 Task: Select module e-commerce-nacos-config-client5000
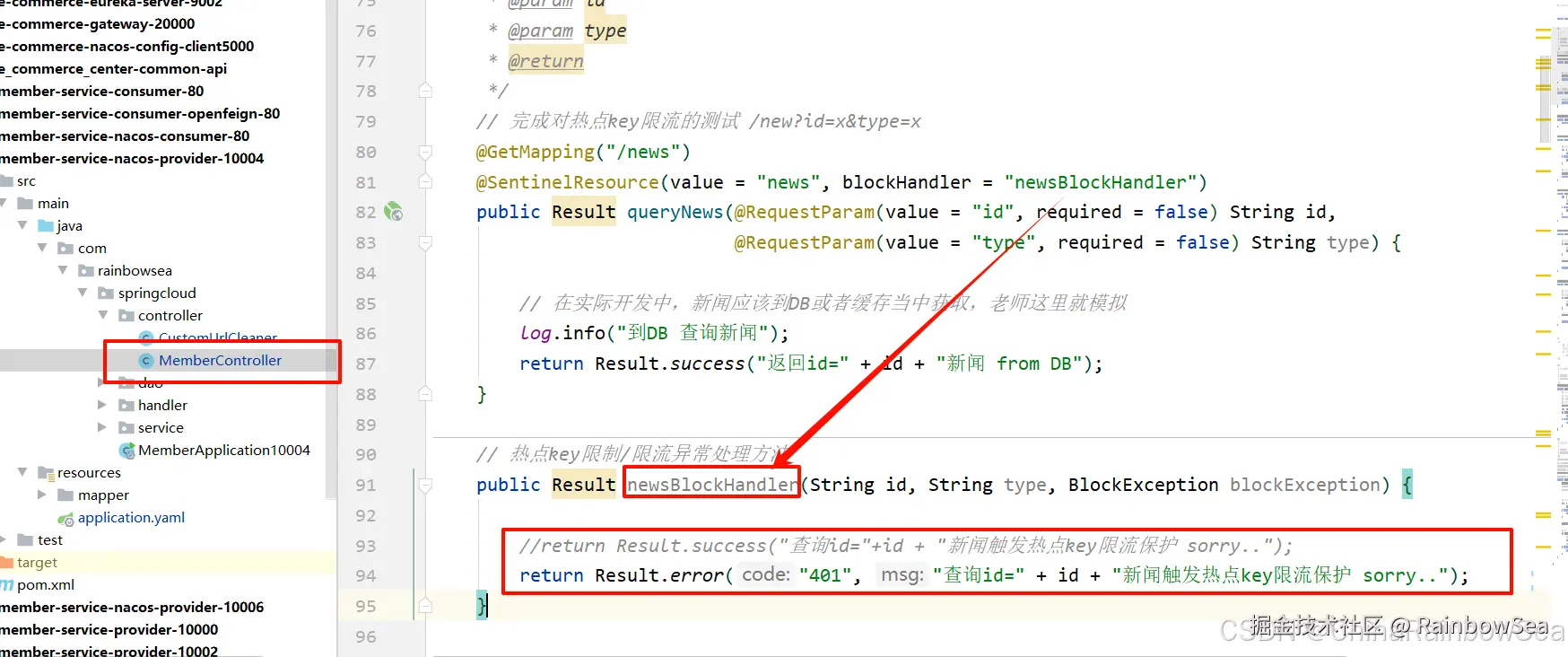[126, 46]
